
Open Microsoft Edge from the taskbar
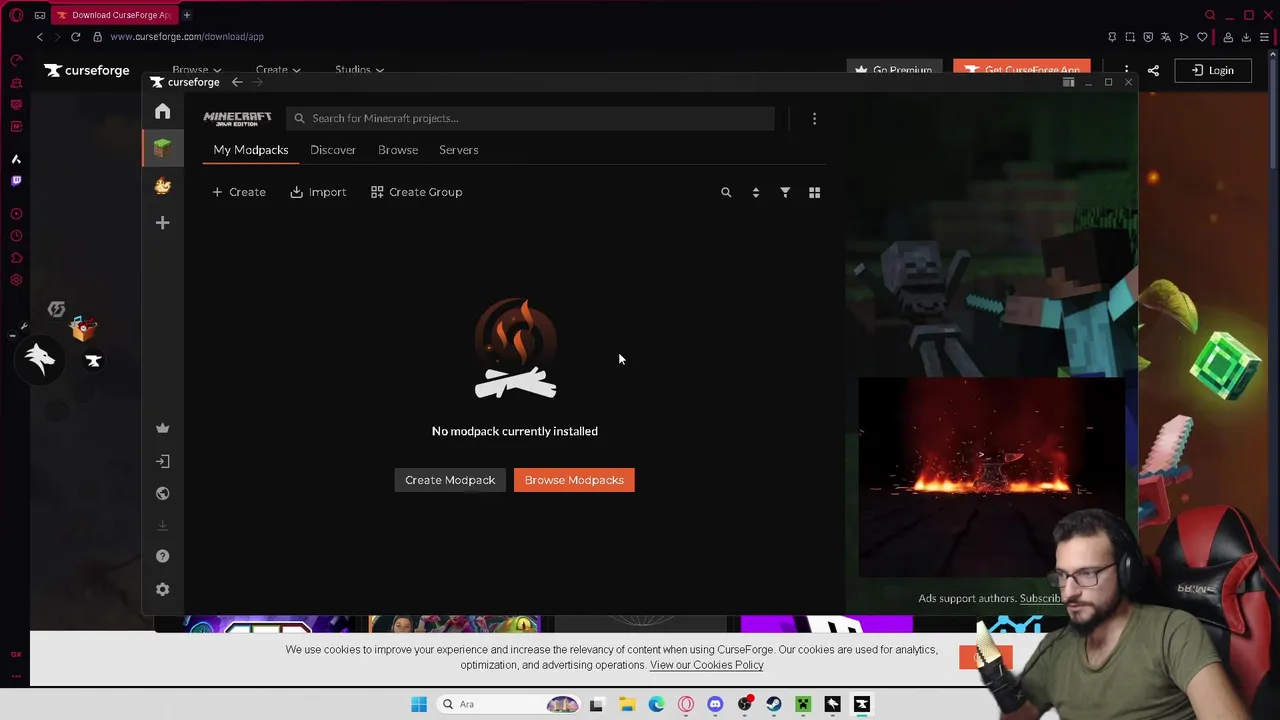click(x=656, y=704)
